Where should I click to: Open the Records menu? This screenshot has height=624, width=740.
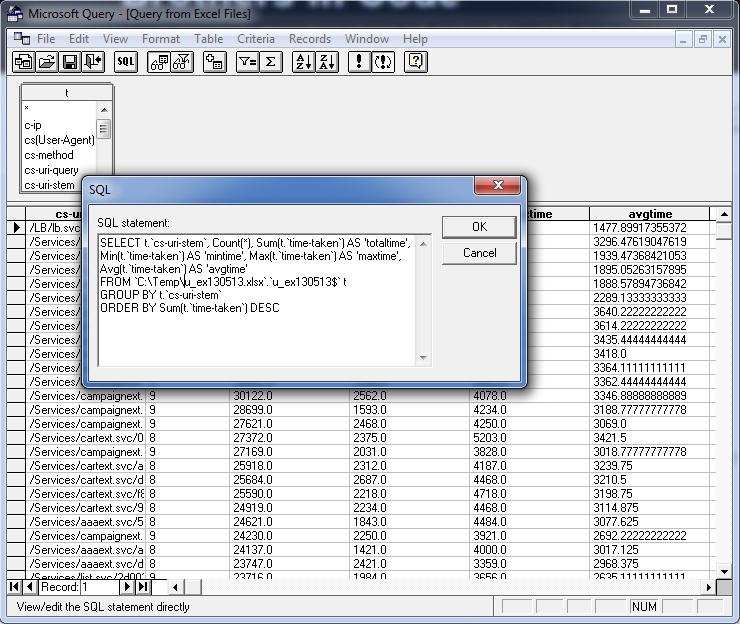point(310,39)
